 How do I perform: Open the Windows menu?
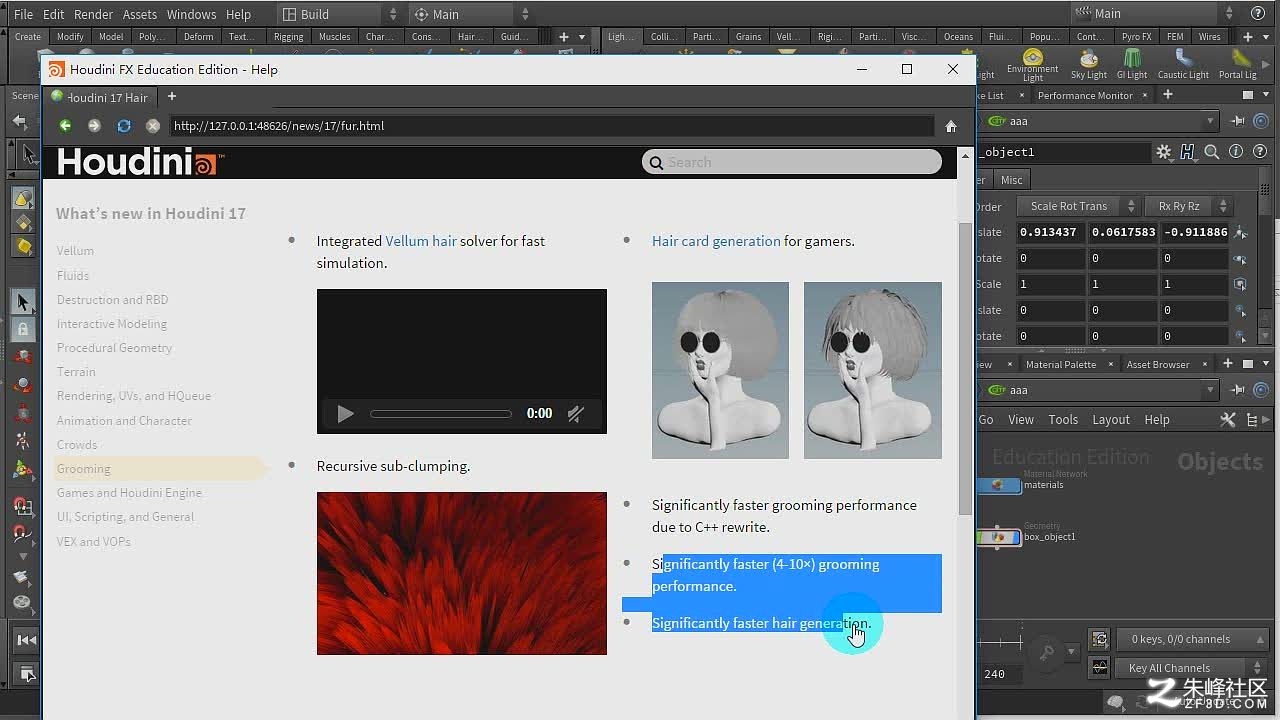coord(191,14)
